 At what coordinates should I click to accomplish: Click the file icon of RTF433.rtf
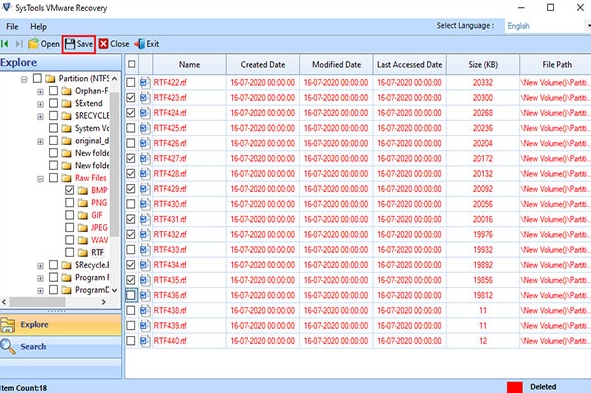tap(145, 249)
